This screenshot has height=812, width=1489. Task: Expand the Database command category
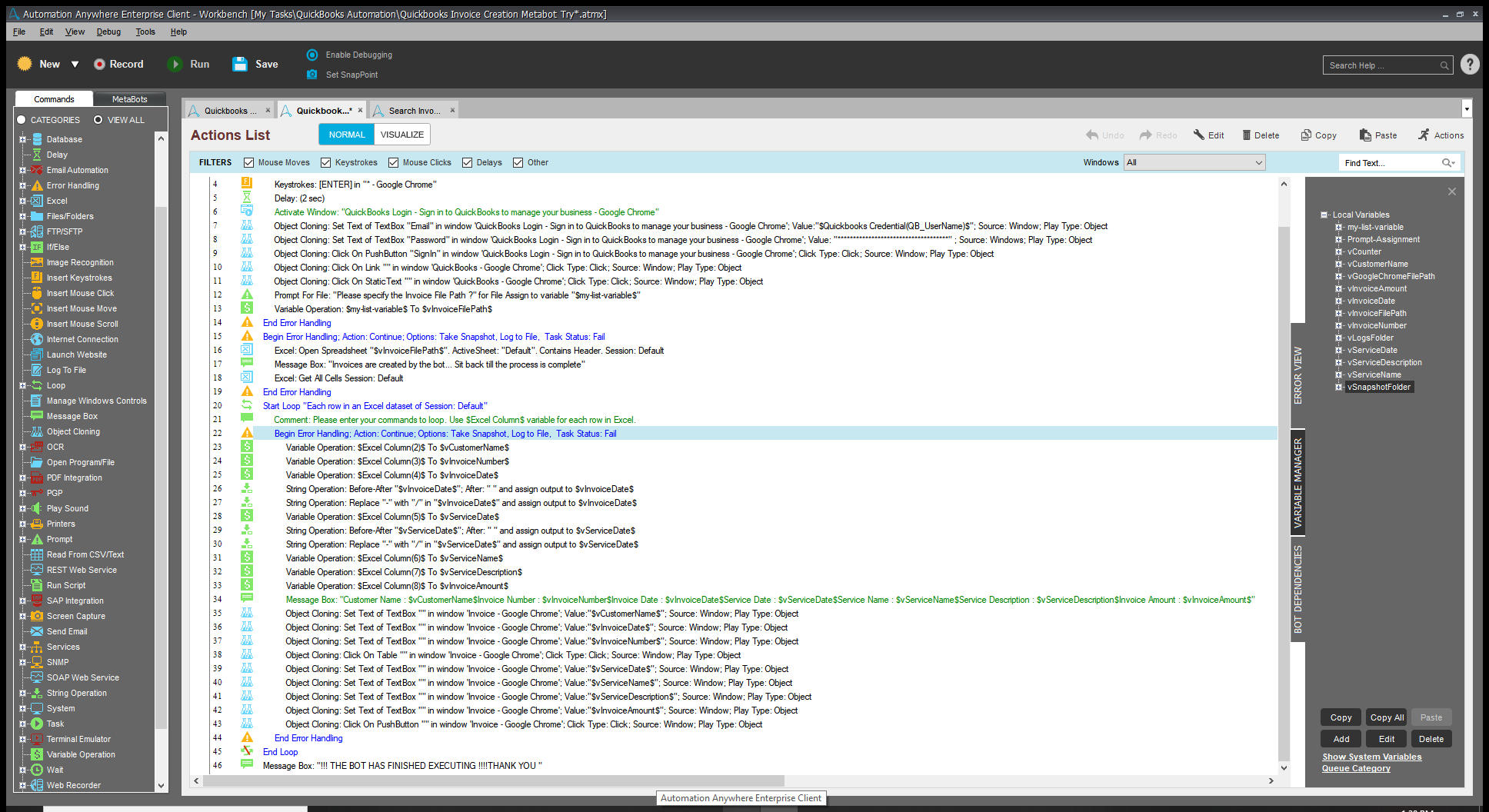pyautogui.click(x=22, y=139)
